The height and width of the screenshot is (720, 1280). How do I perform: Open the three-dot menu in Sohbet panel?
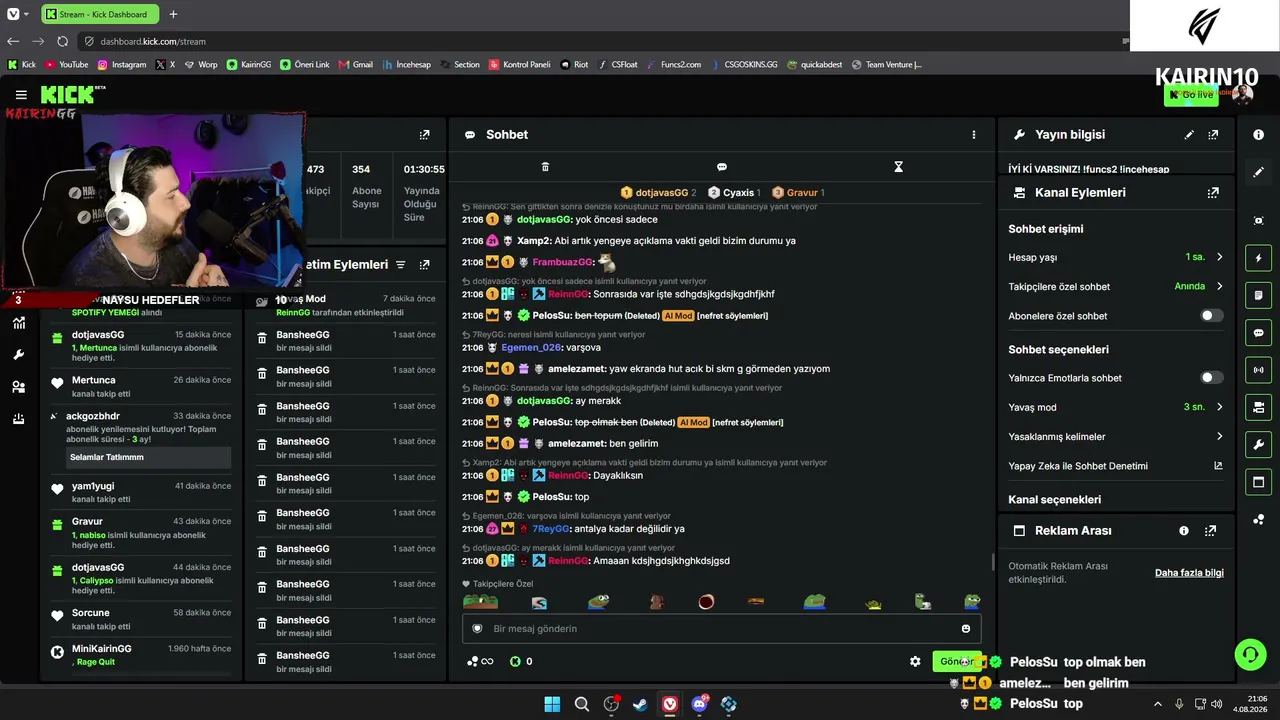click(x=974, y=134)
